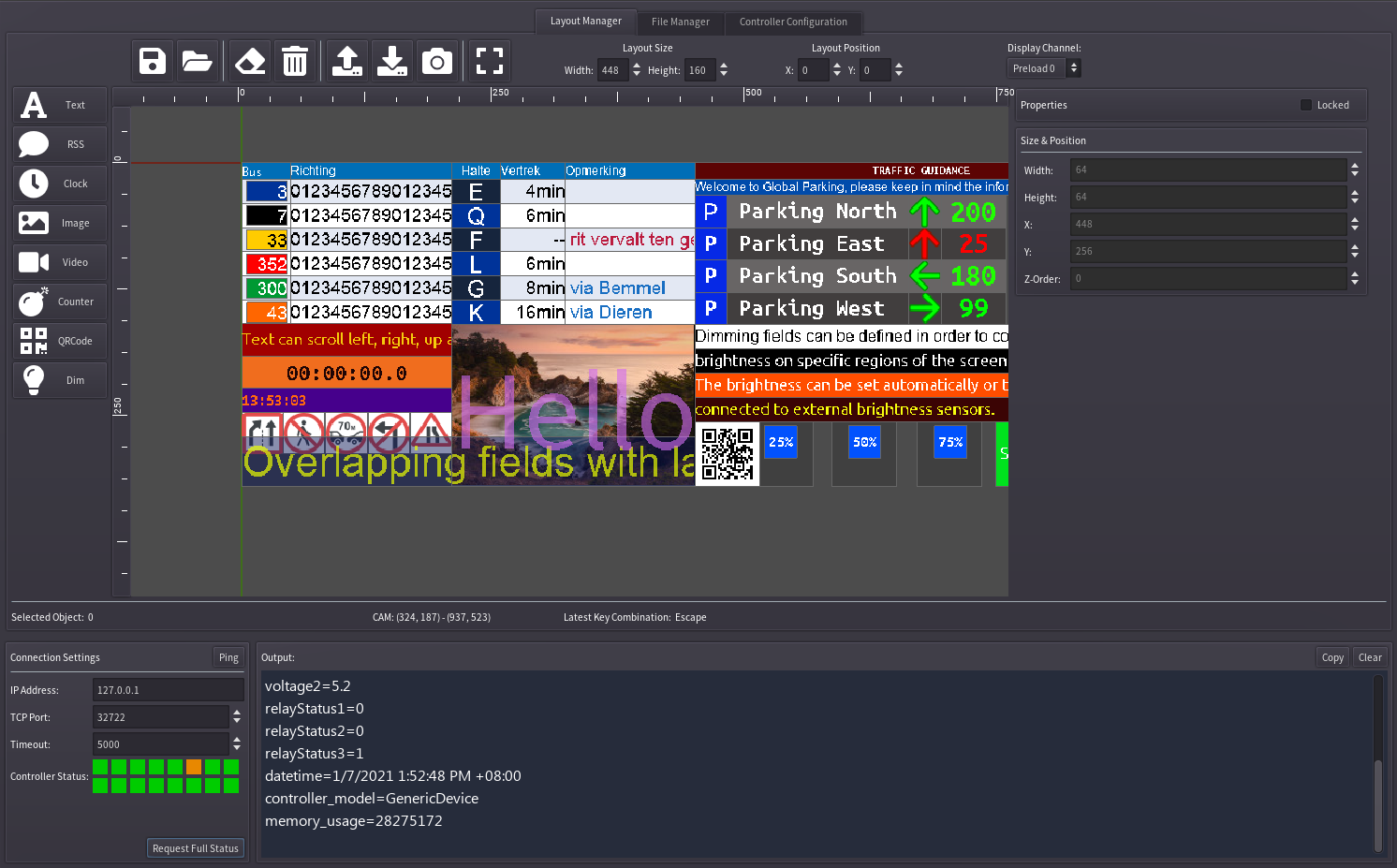Adjust the TCP Port stepper arrows

(237, 717)
